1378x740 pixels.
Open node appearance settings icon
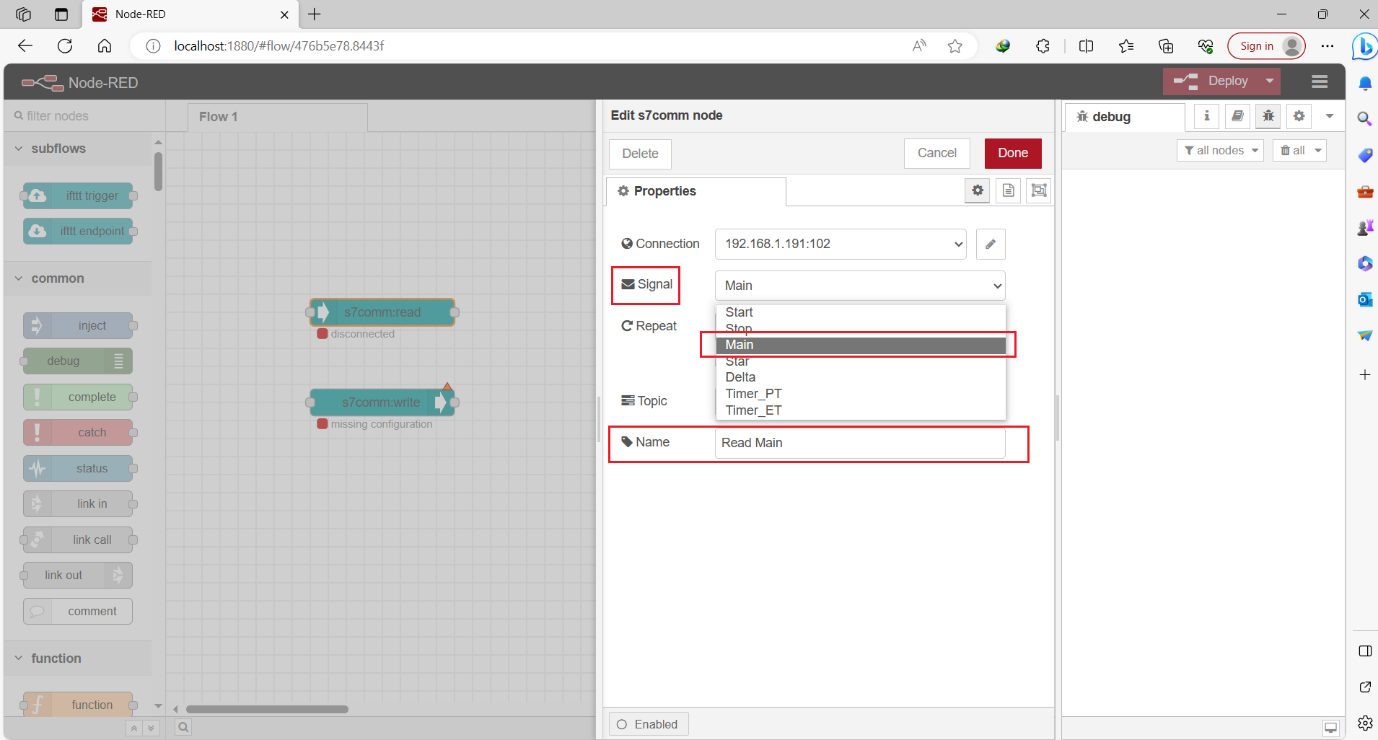tap(1038, 190)
